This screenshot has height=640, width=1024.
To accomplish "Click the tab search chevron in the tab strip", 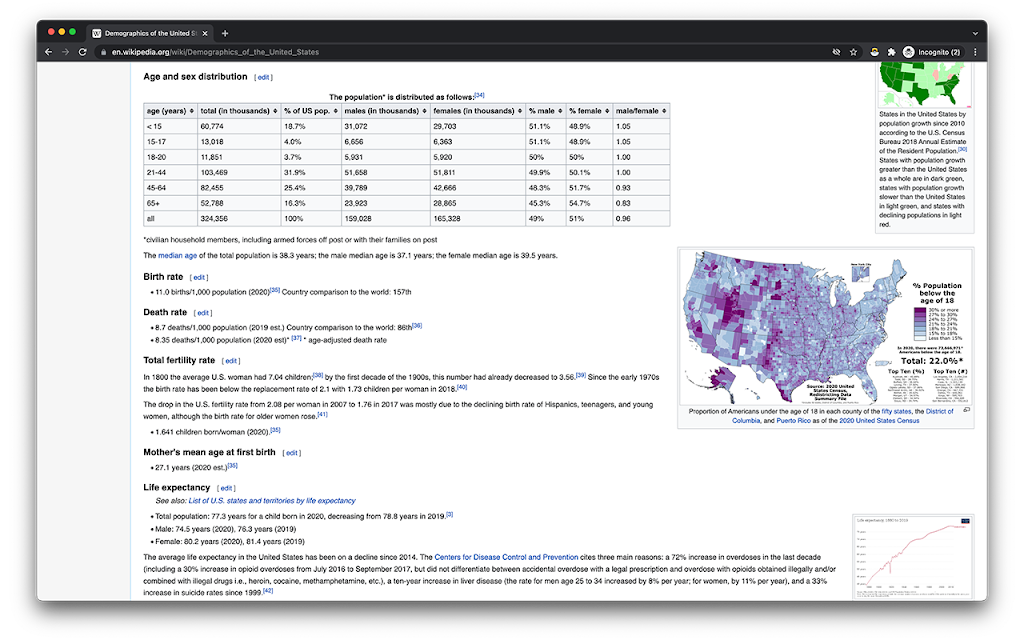I will [975, 33].
